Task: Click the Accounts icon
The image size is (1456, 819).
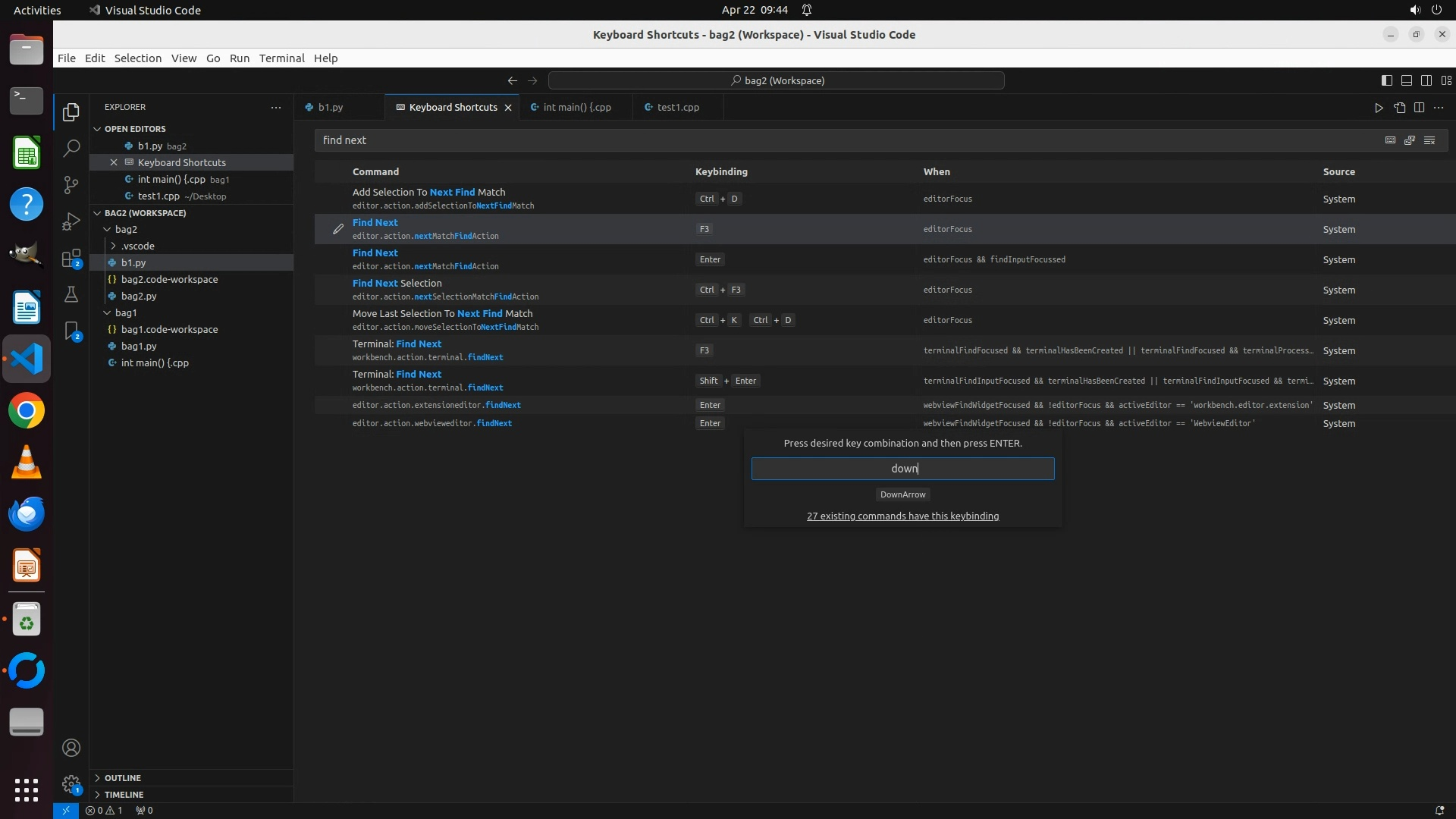Action: tap(71, 748)
